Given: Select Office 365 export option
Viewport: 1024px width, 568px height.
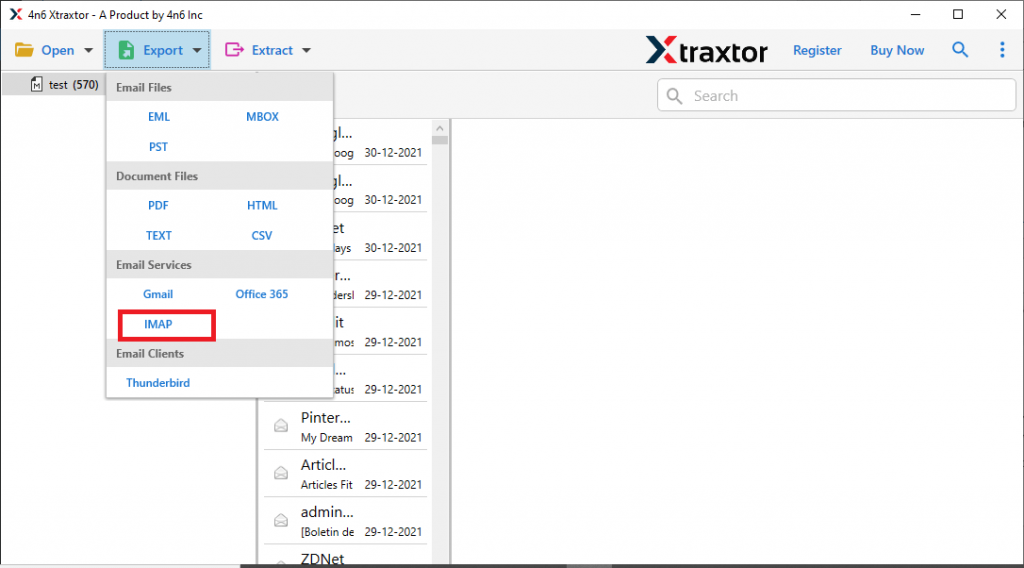Looking at the screenshot, I should 262,294.
